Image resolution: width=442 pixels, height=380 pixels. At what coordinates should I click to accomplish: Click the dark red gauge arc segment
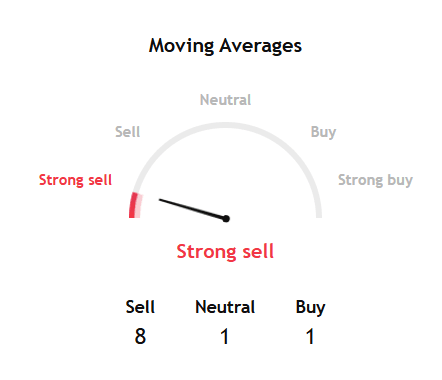tap(133, 205)
